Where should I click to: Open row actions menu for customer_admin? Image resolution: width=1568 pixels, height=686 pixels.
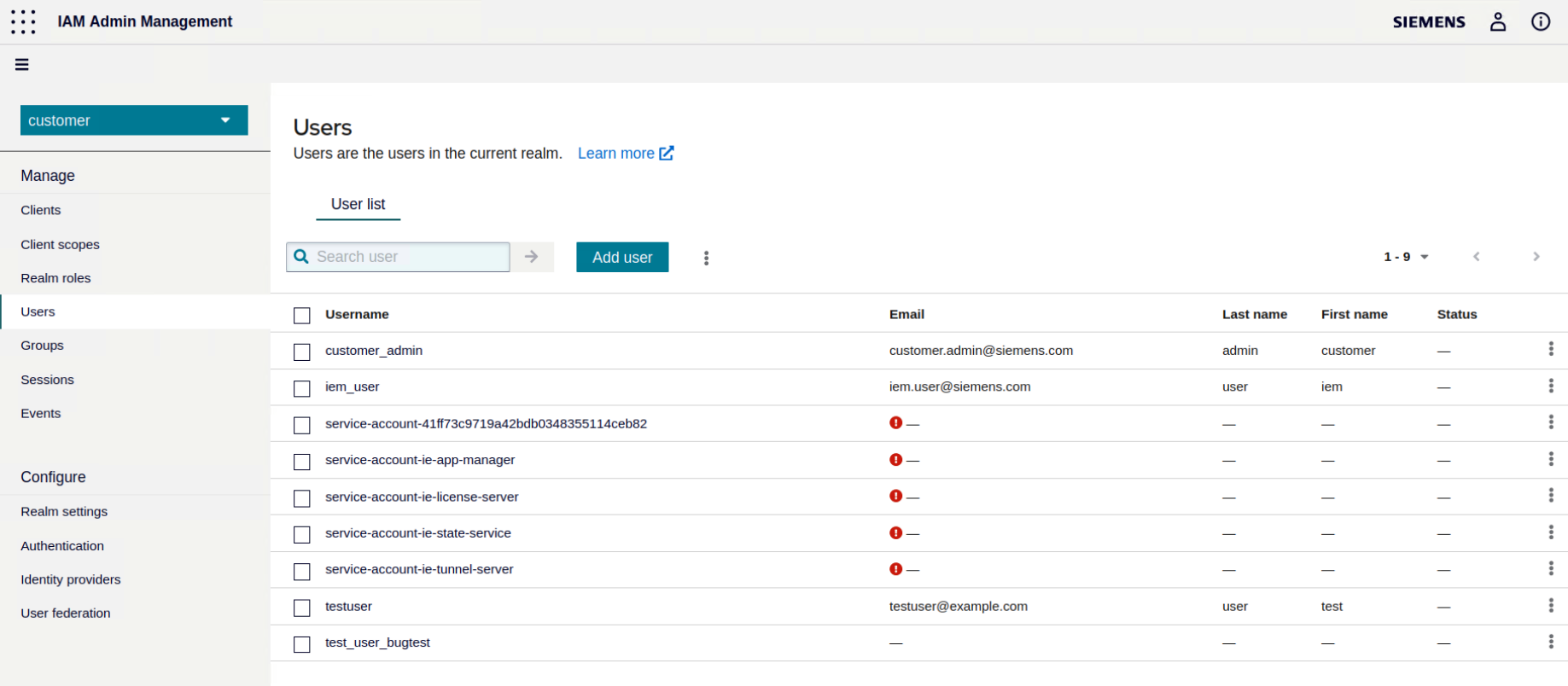1550,349
